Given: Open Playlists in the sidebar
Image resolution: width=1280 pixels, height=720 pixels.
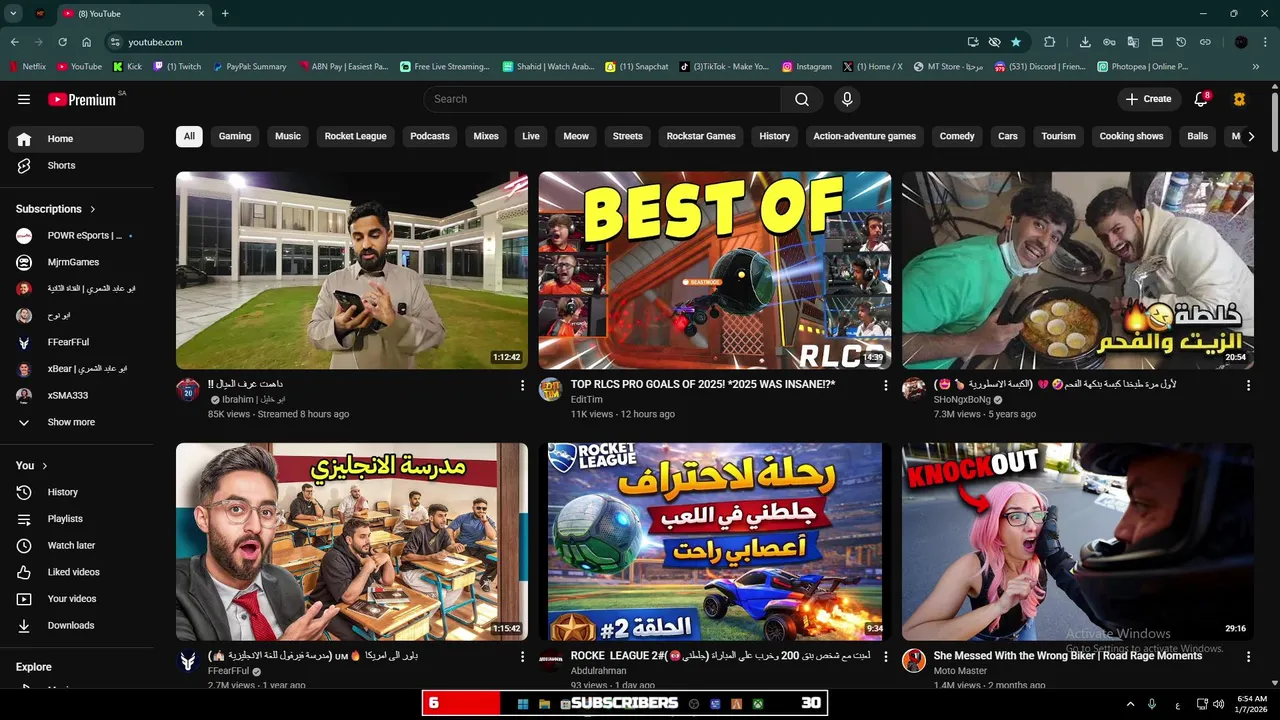Looking at the screenshot, I should click(x=76, y=519).
